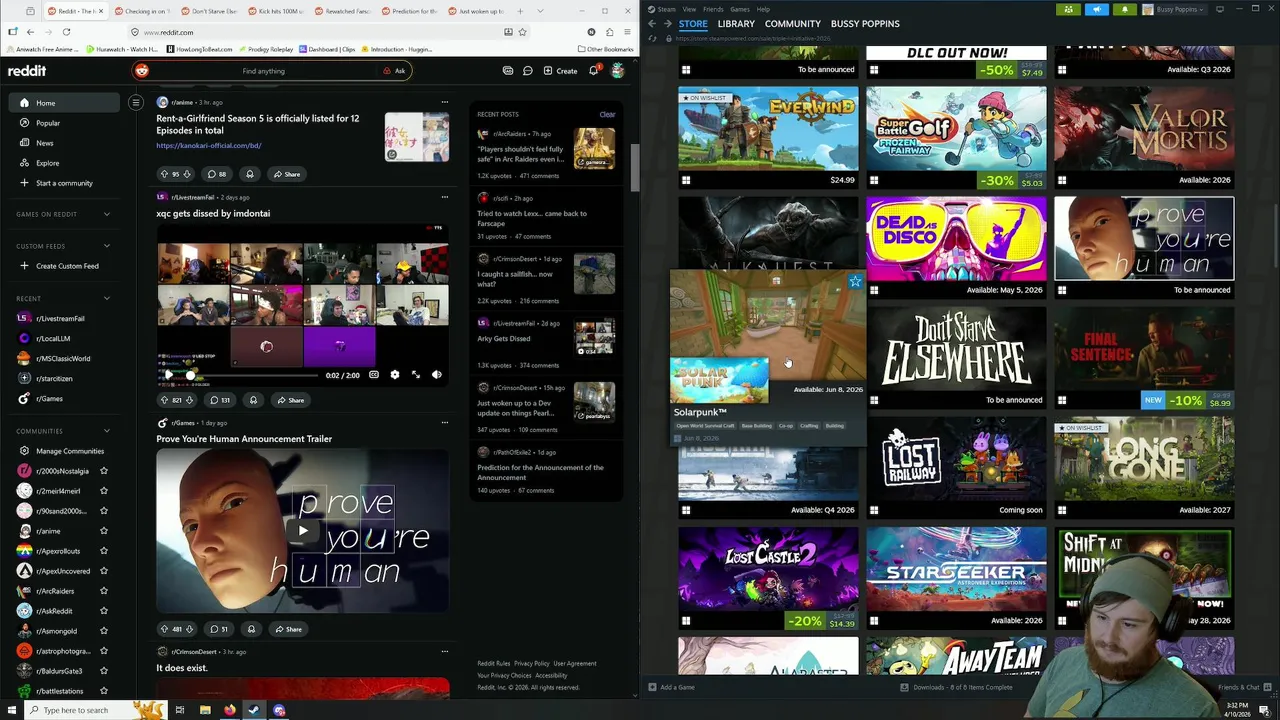Click Add a Game in Steam
1280x720 pixels.
tap(671, 687)
